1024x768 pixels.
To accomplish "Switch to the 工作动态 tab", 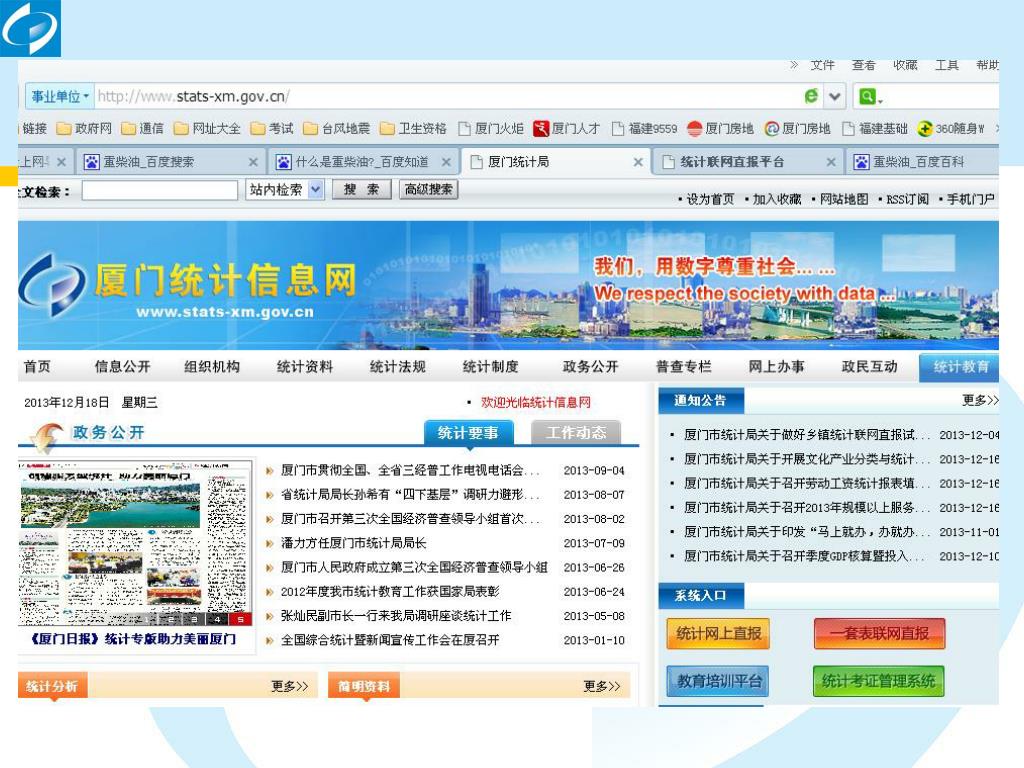I will pyautogui.click(x=576, y=433).
